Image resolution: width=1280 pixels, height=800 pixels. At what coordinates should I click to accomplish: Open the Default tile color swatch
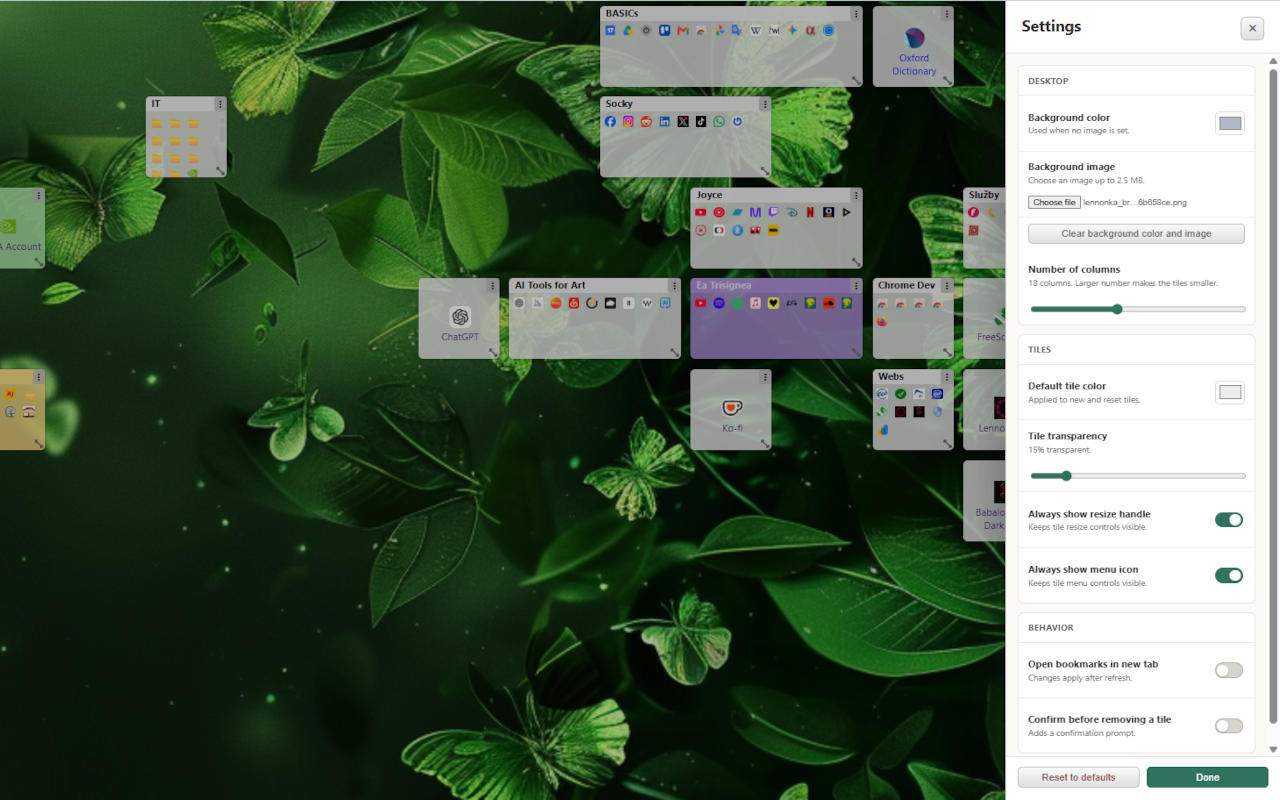[x=1230, y=392]
